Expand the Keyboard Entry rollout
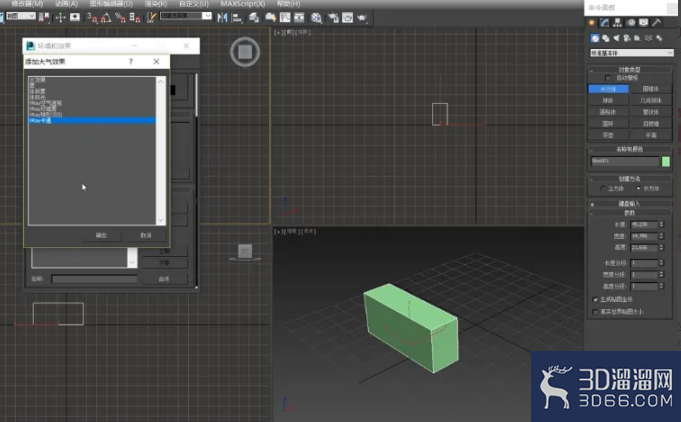The image size is (681, 422). pyautogui.click(x=629, y=204)
